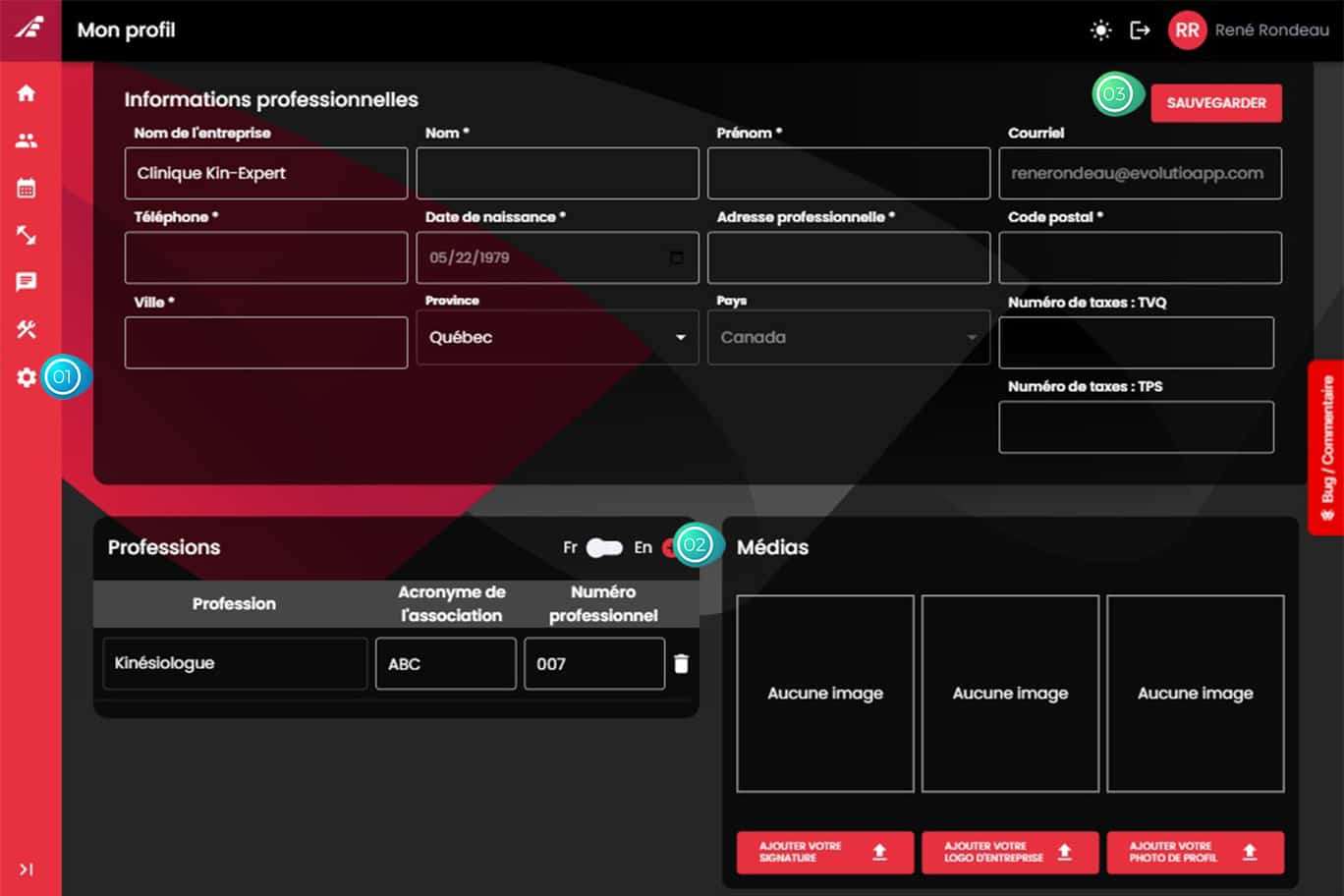The height and width of the screenshot is (896, 1344).
Task: Open the Bug / Commentaire side tab
Action: 1326,448
